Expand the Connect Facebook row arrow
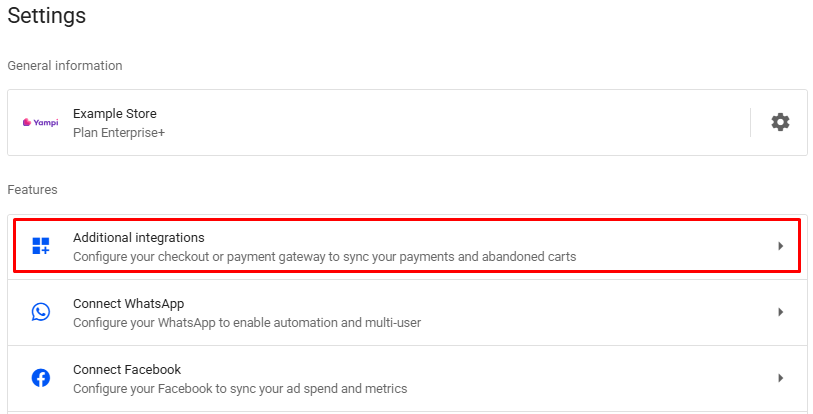 point(780,378)
